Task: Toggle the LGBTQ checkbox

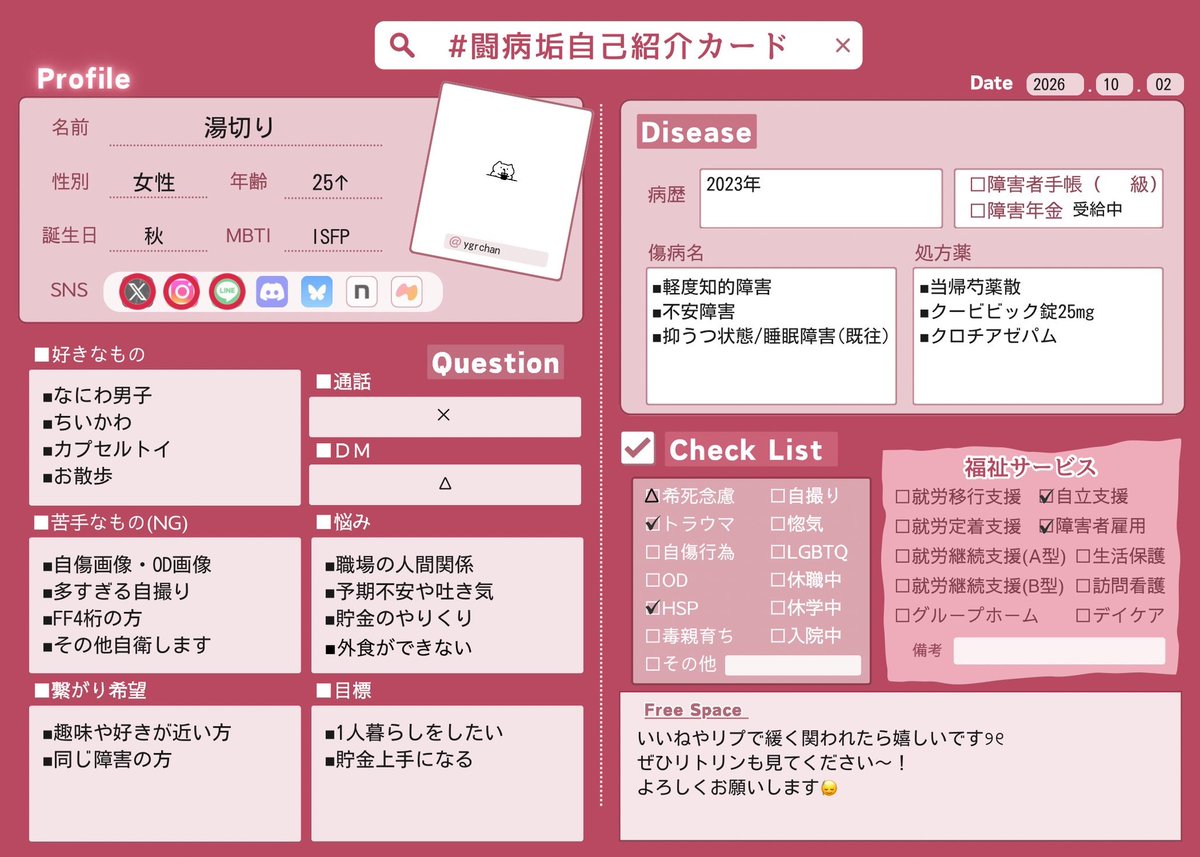Action: point(778,551)
